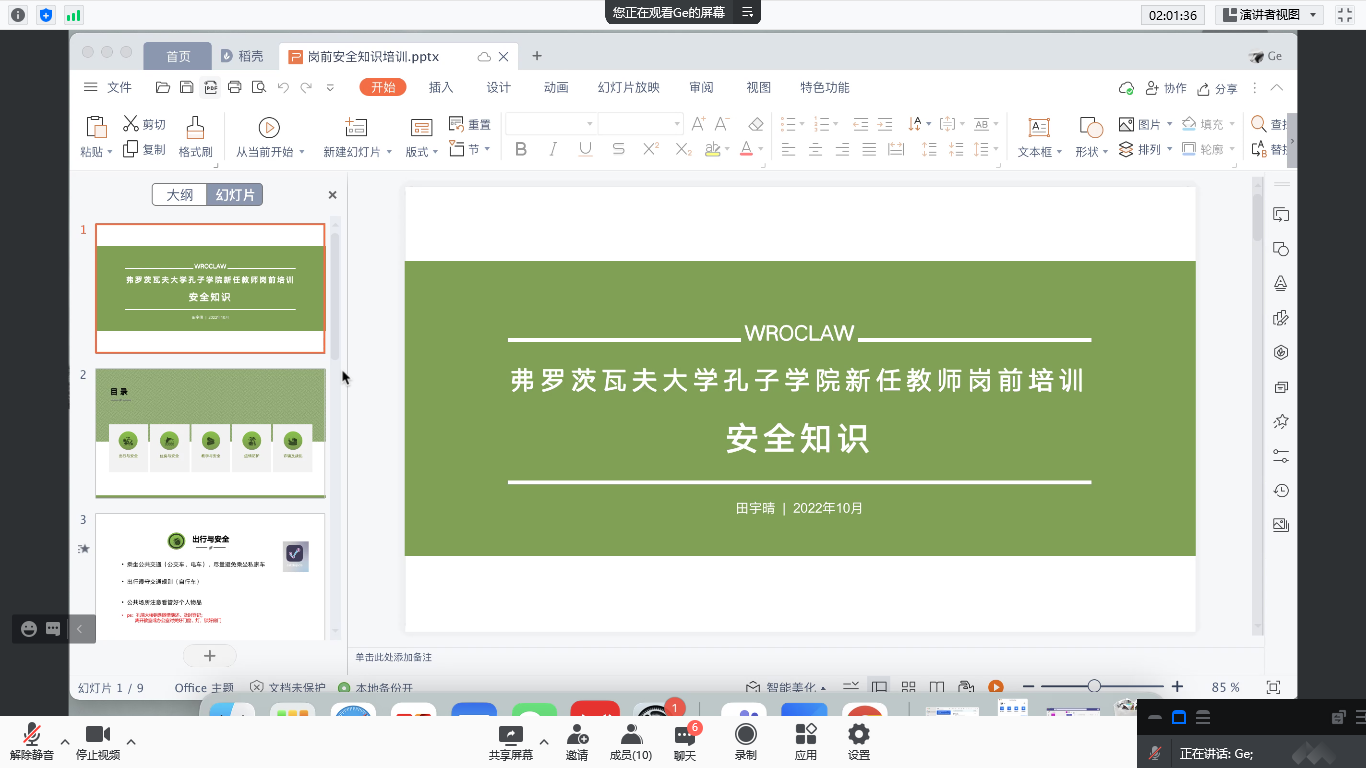1366x768 pixels.
Task: Switch to Outline (大纲) view toggle
Action: tap(180, 195)
